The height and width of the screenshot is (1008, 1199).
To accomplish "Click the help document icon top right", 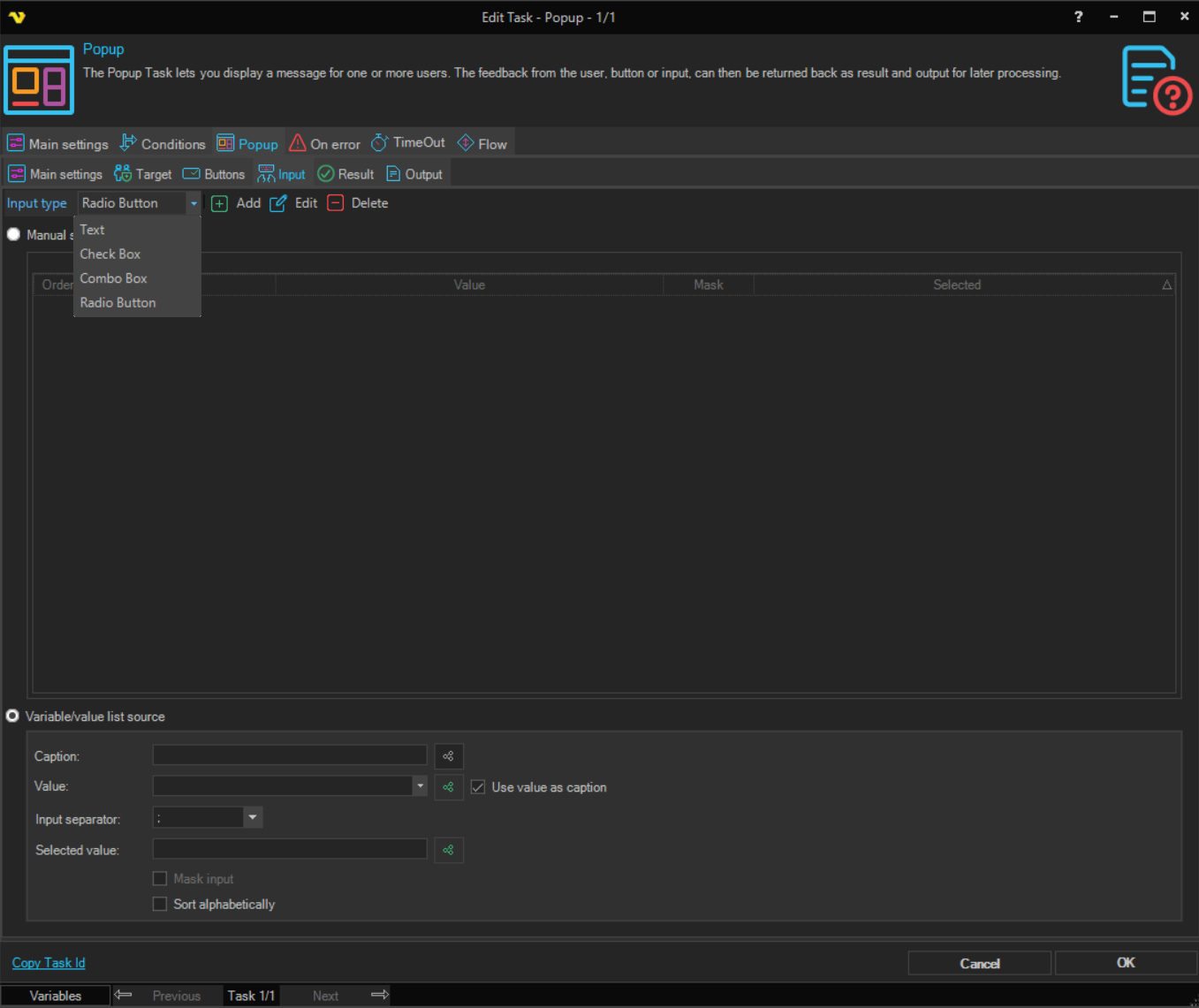I will tap(1155, 80).
